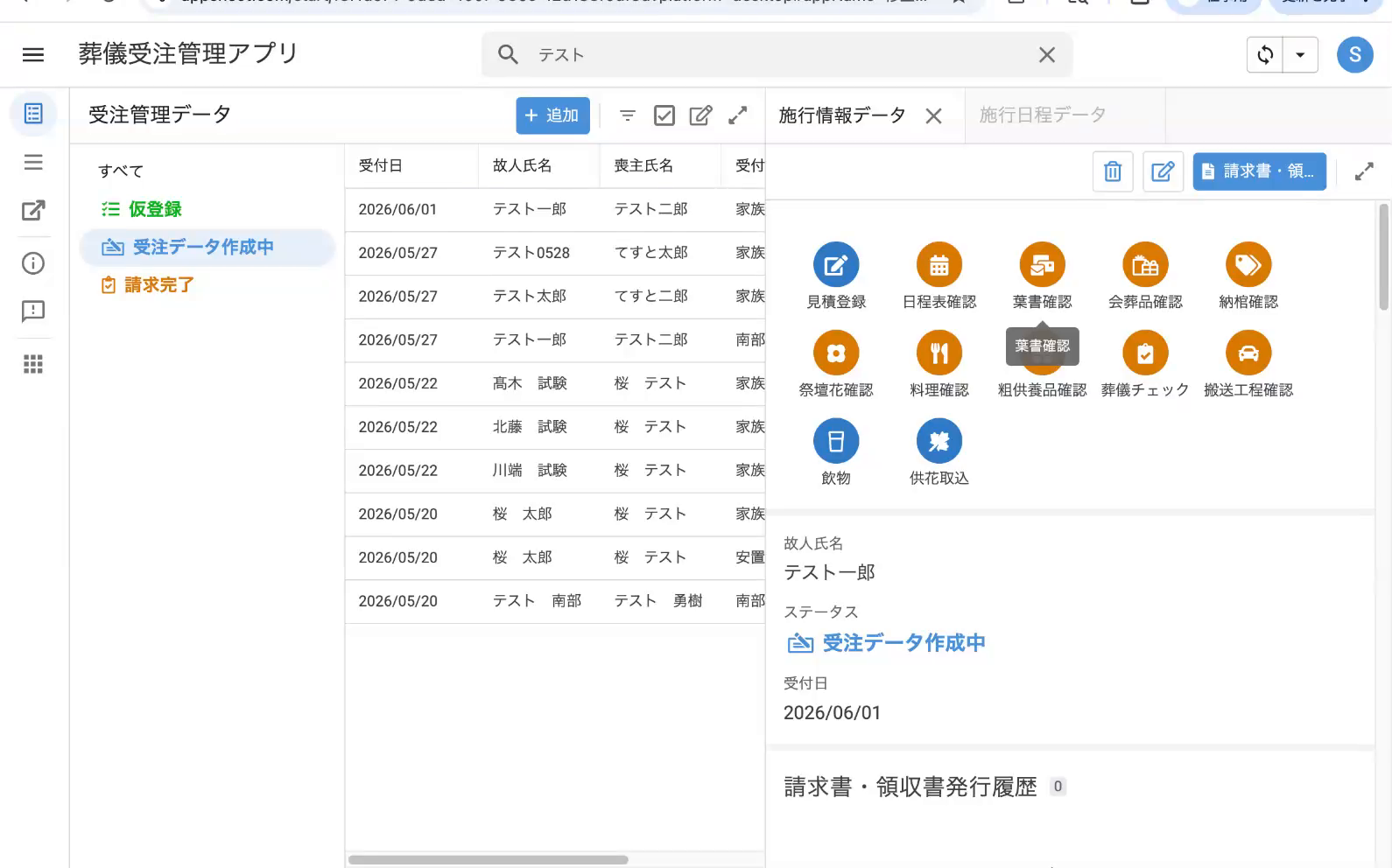Open the row for 髙木 試験
Screen dimensions: 1392x868
pyautogui.click(x=555, y=384)
